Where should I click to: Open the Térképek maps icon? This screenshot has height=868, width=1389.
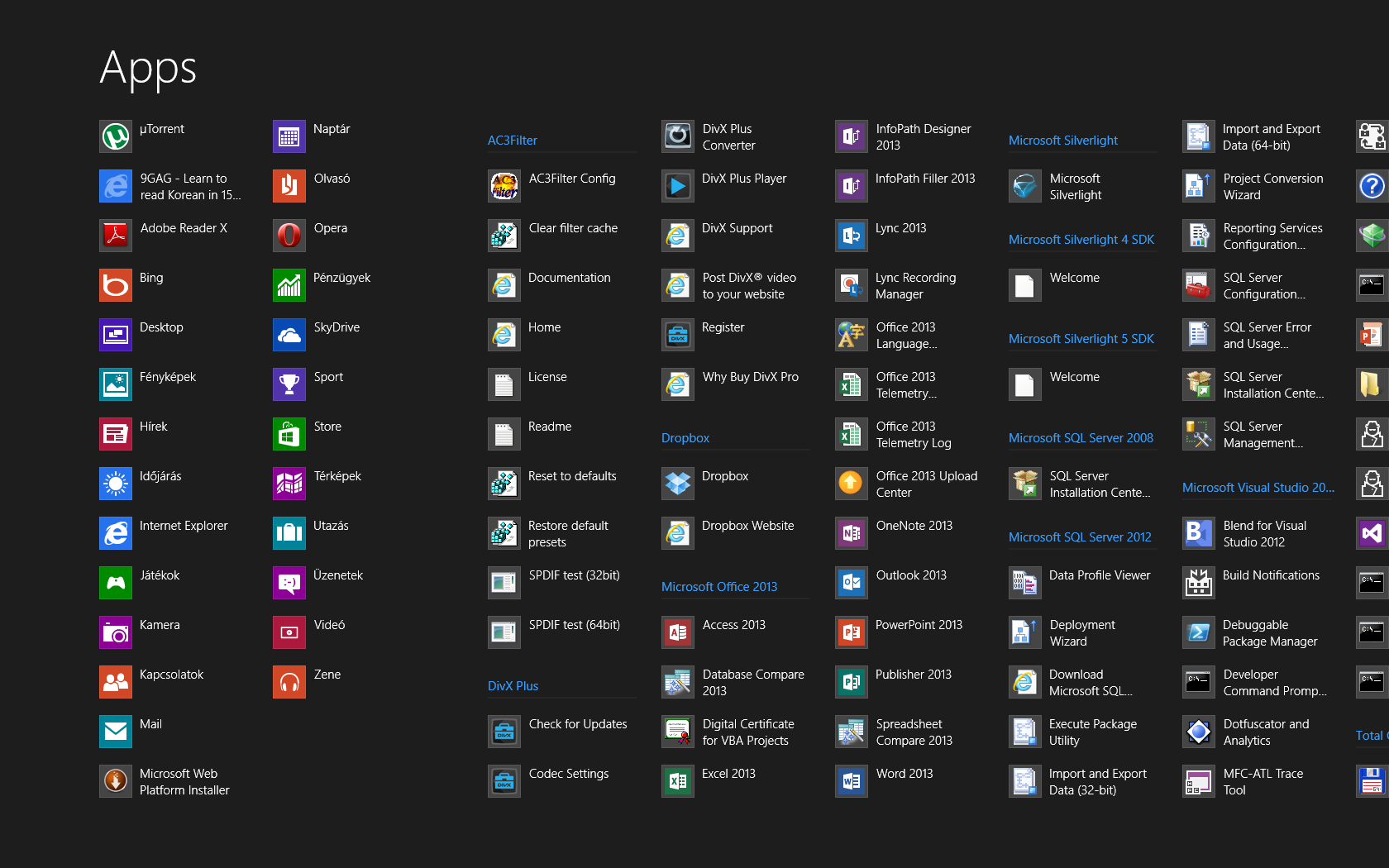click(289, 484)
